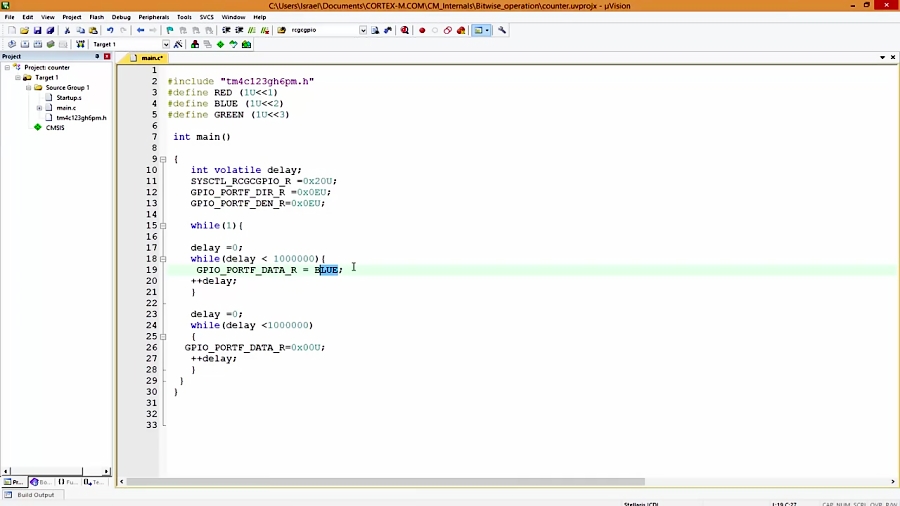Click the Cut scissors icon
This screenshot has height=506, width=900.
click(x=67, y=31)
